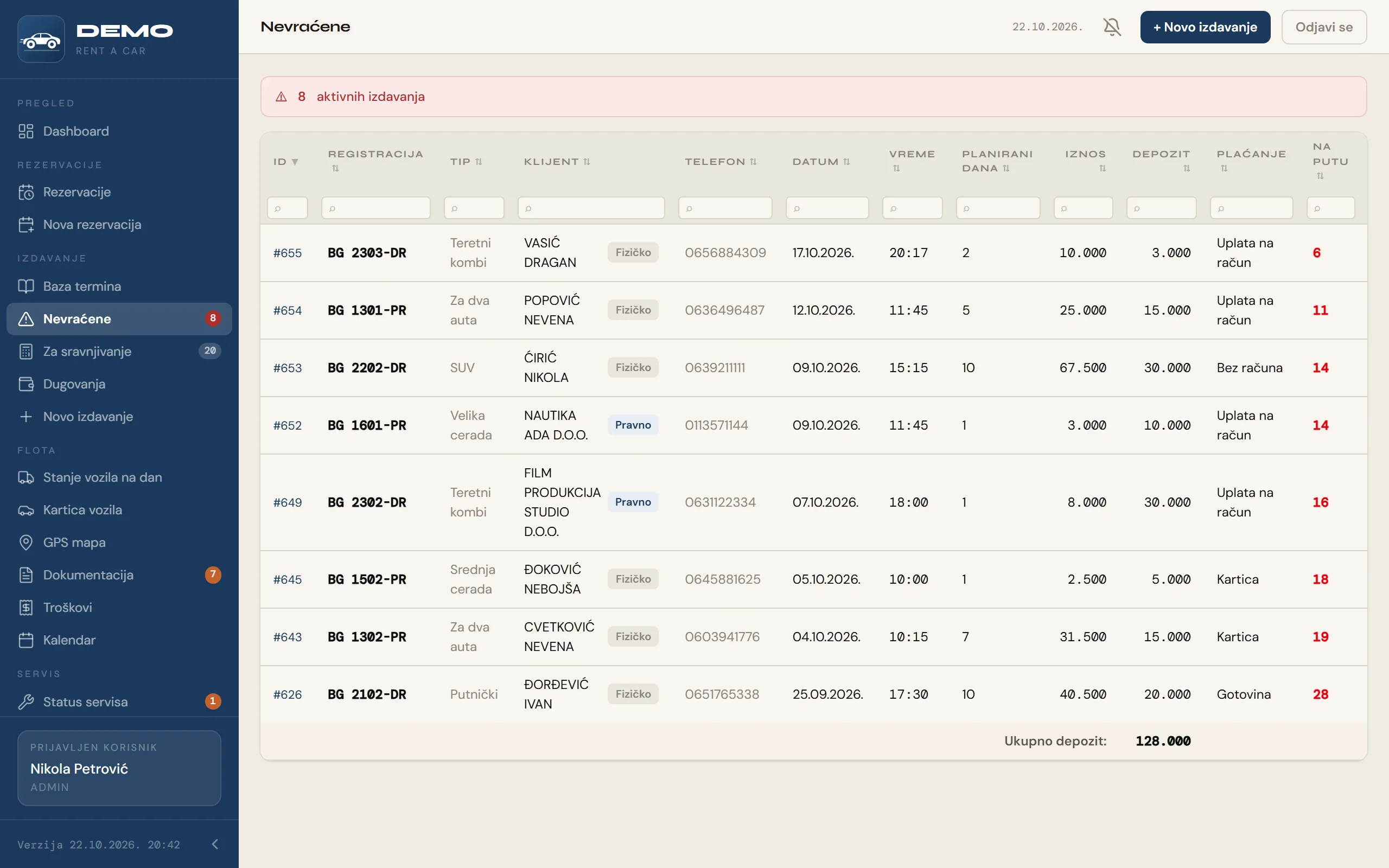This screenshot has height=868, width=1389.
Task: Collapse the sidebar with the chevron arrow
Action: (x=215, y=844)
